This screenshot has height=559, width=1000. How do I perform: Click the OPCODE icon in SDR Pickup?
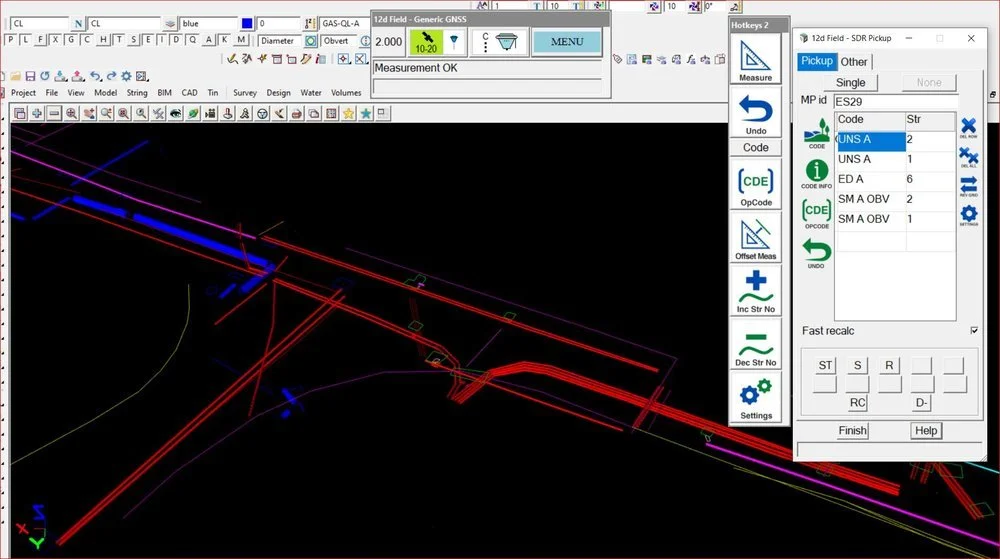[x=816, y=214]
